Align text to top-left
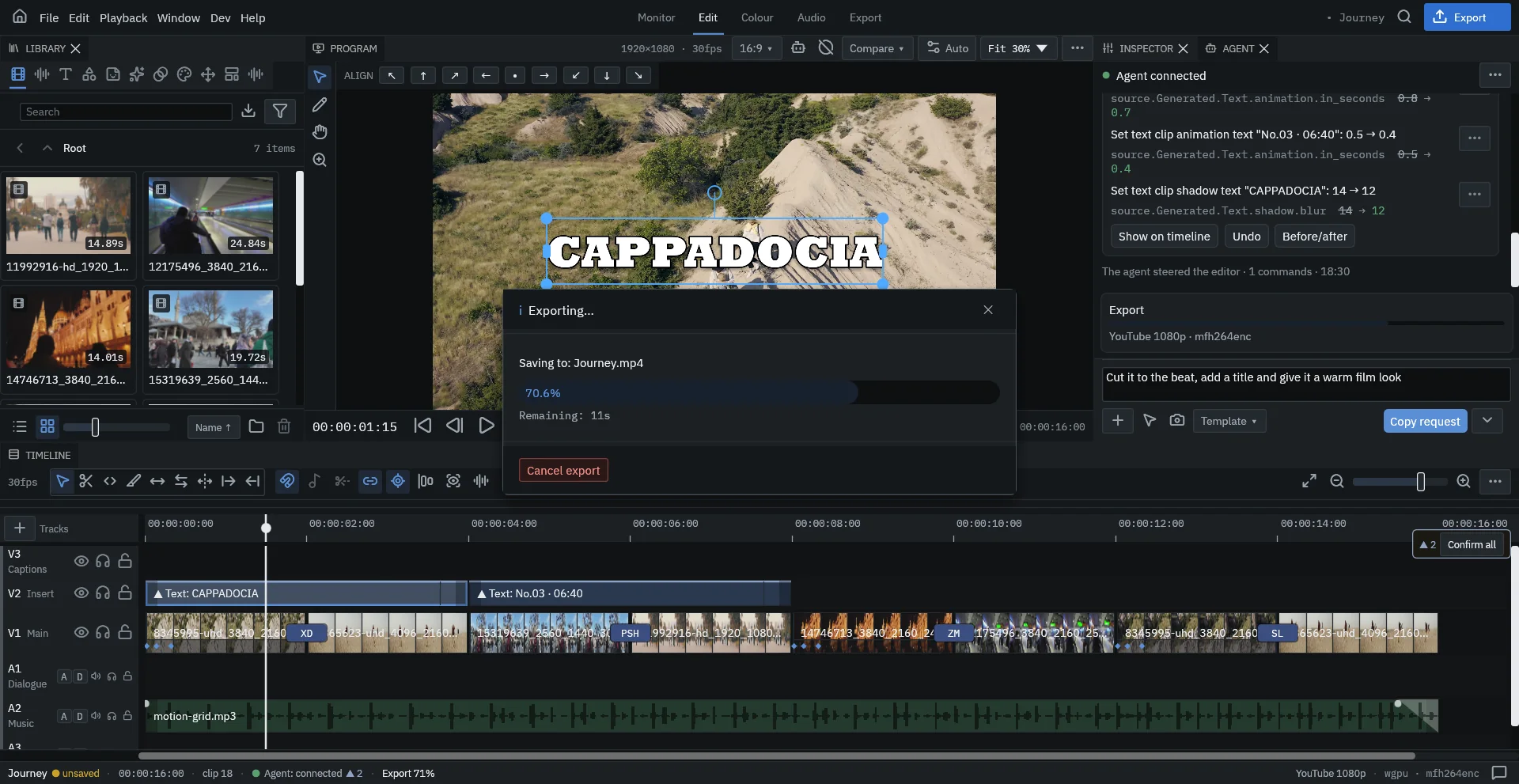The image size is (1519, 784). (392, 75)
